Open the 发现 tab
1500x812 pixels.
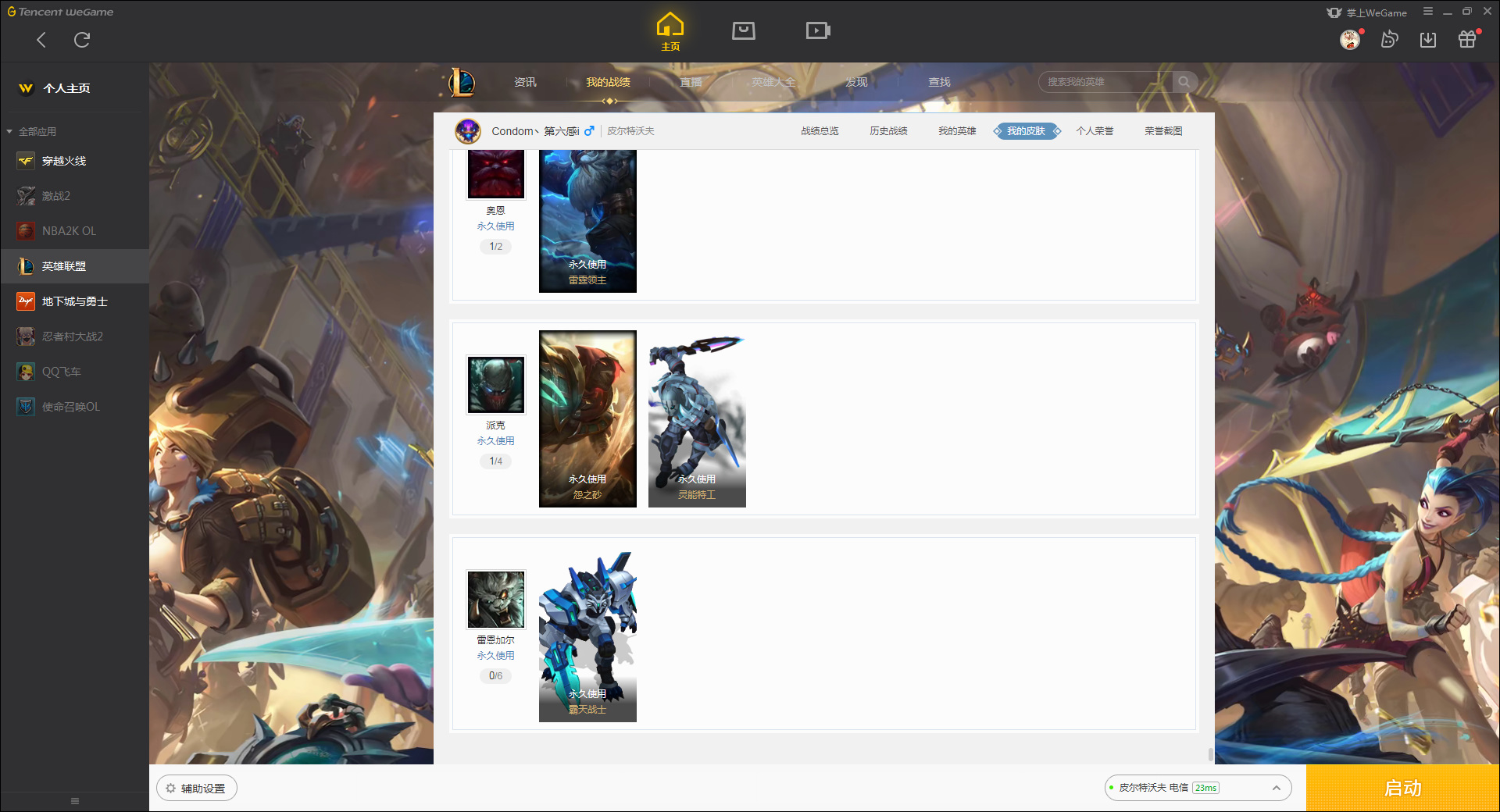point(856,82)
